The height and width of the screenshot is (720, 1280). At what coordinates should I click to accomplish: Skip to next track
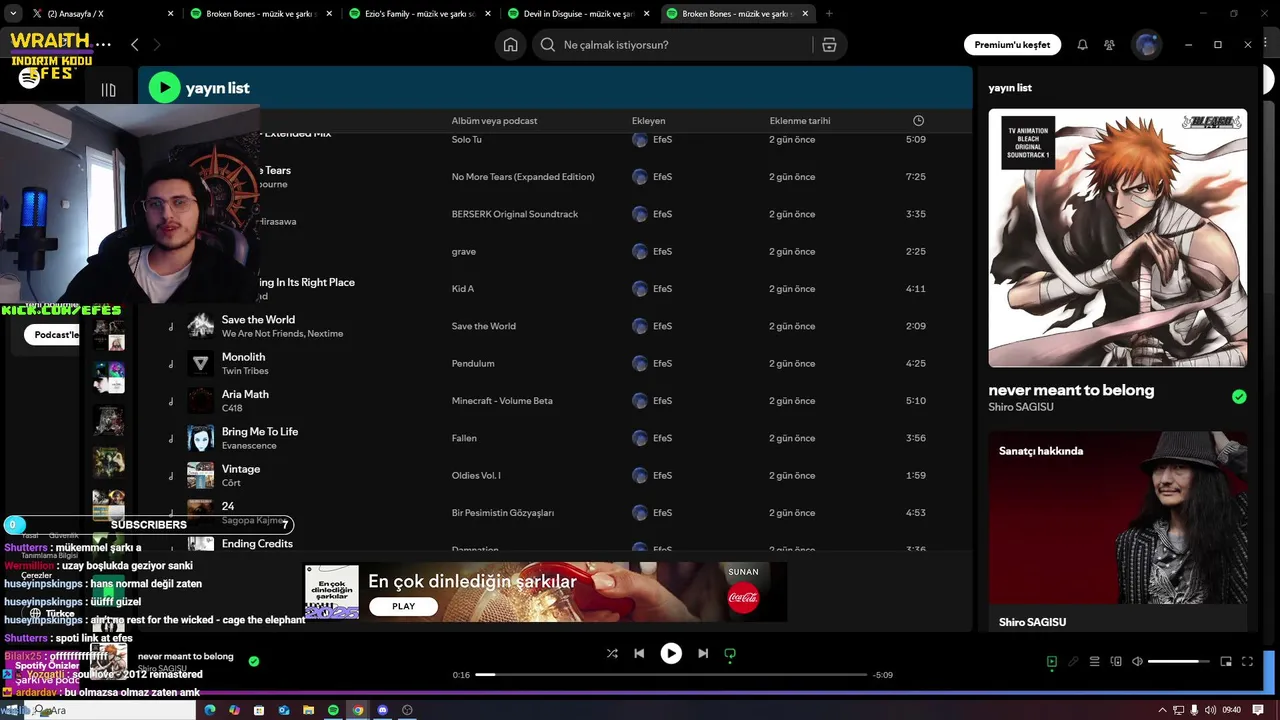pos(703,653)
